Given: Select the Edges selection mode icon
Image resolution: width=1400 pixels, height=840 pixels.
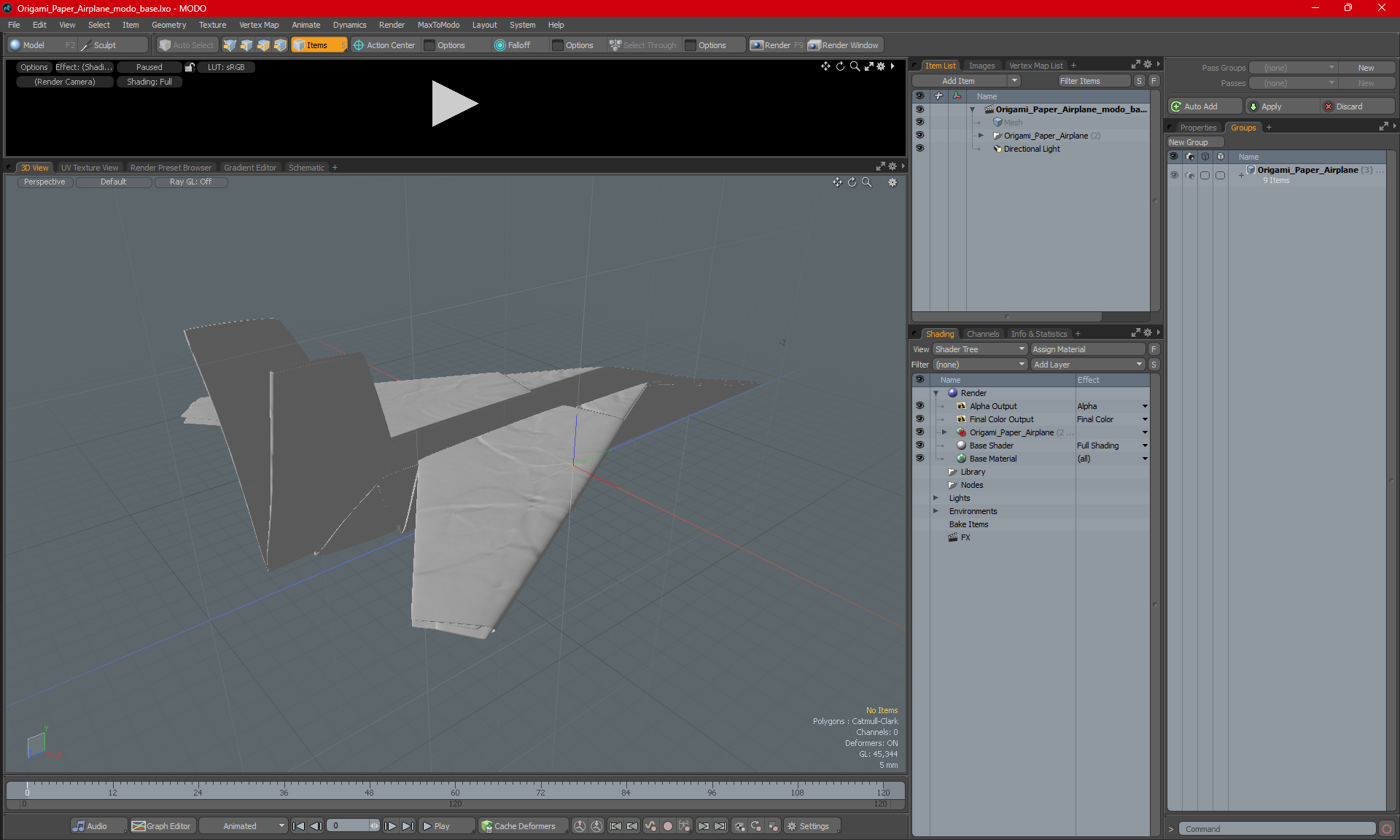Looking at the screenshot, I should pyautogui.click(x=246, y=45).
